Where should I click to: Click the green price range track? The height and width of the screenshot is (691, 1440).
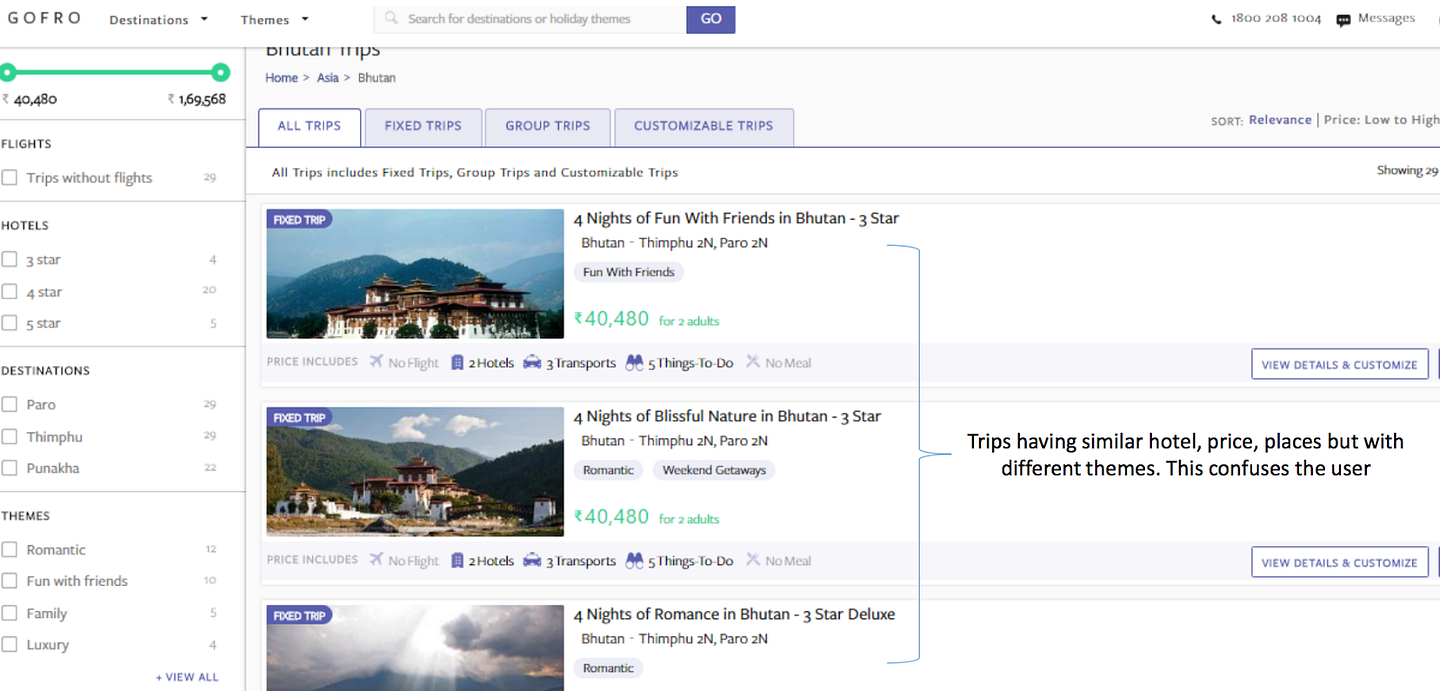[114, 72]
